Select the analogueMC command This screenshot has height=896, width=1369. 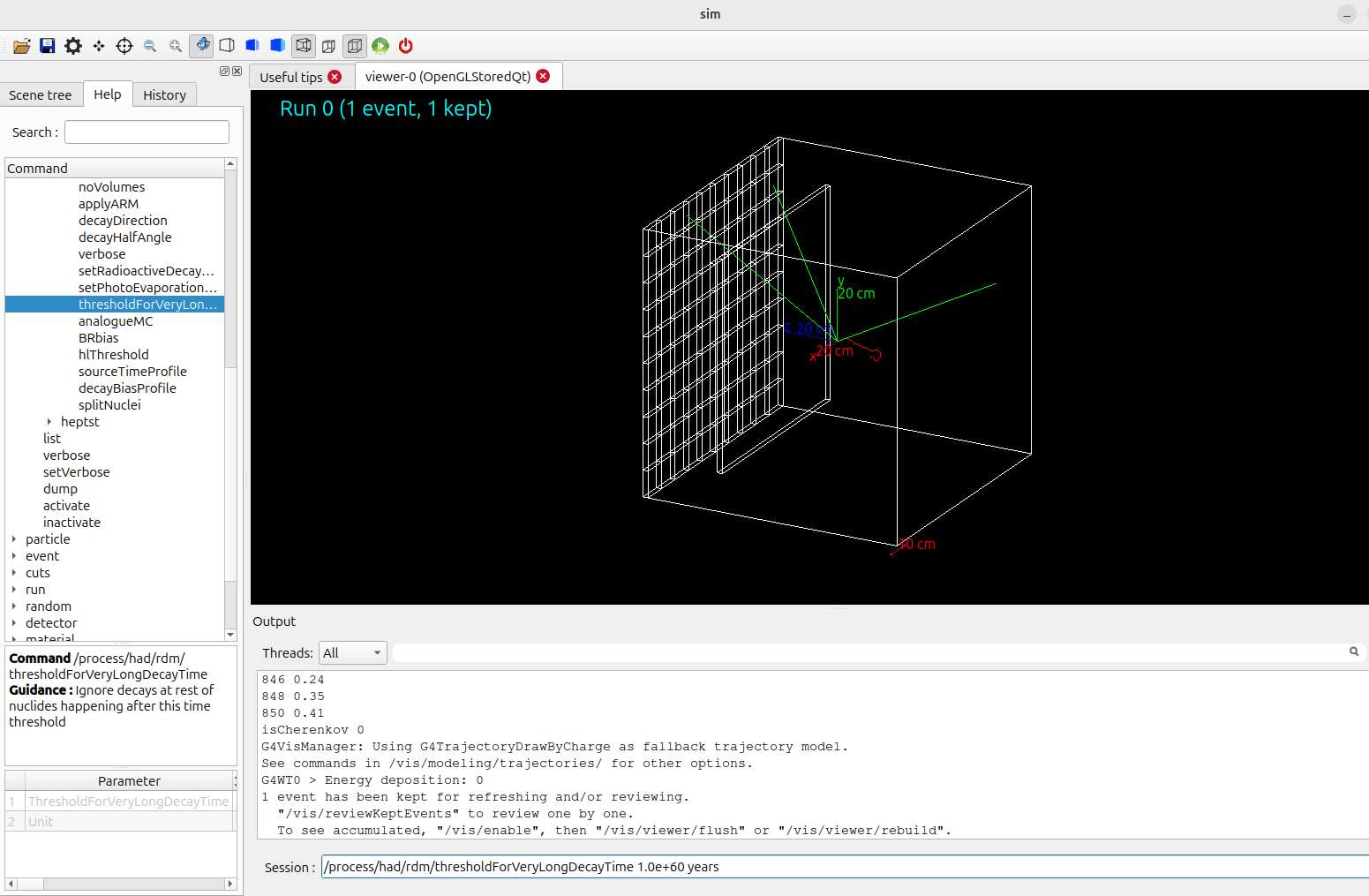[116, 321]
